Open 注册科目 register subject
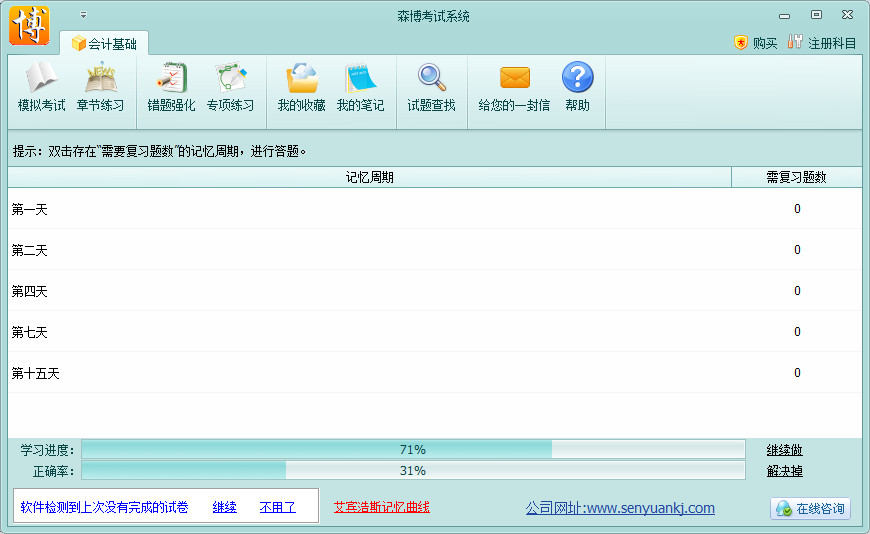This screenshot has height=534, width=870. click(822, 43)
